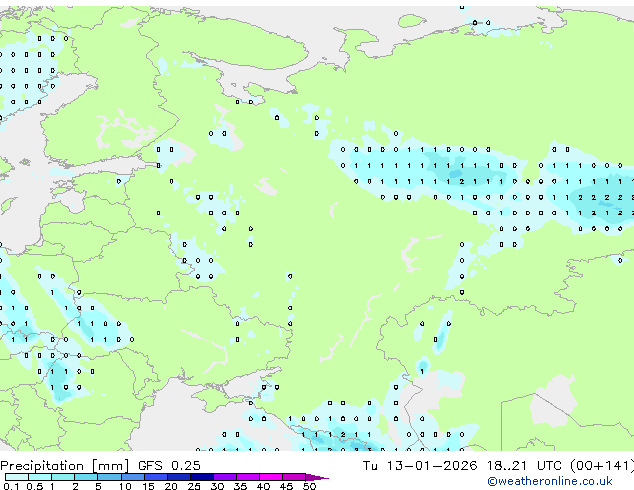Click the '5' legend scale label

98,486
